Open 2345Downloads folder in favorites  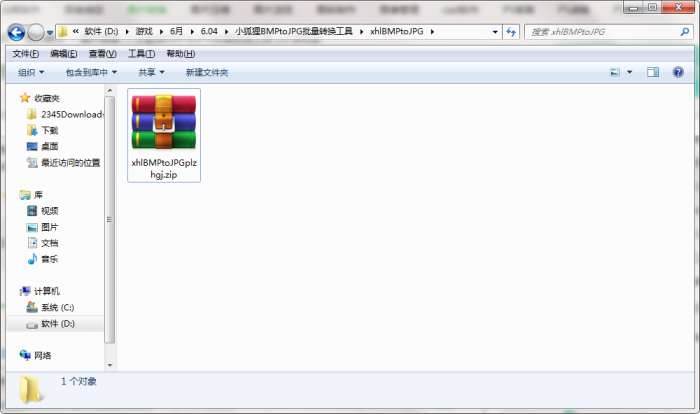pyautogui.click(x=72, y=114)
